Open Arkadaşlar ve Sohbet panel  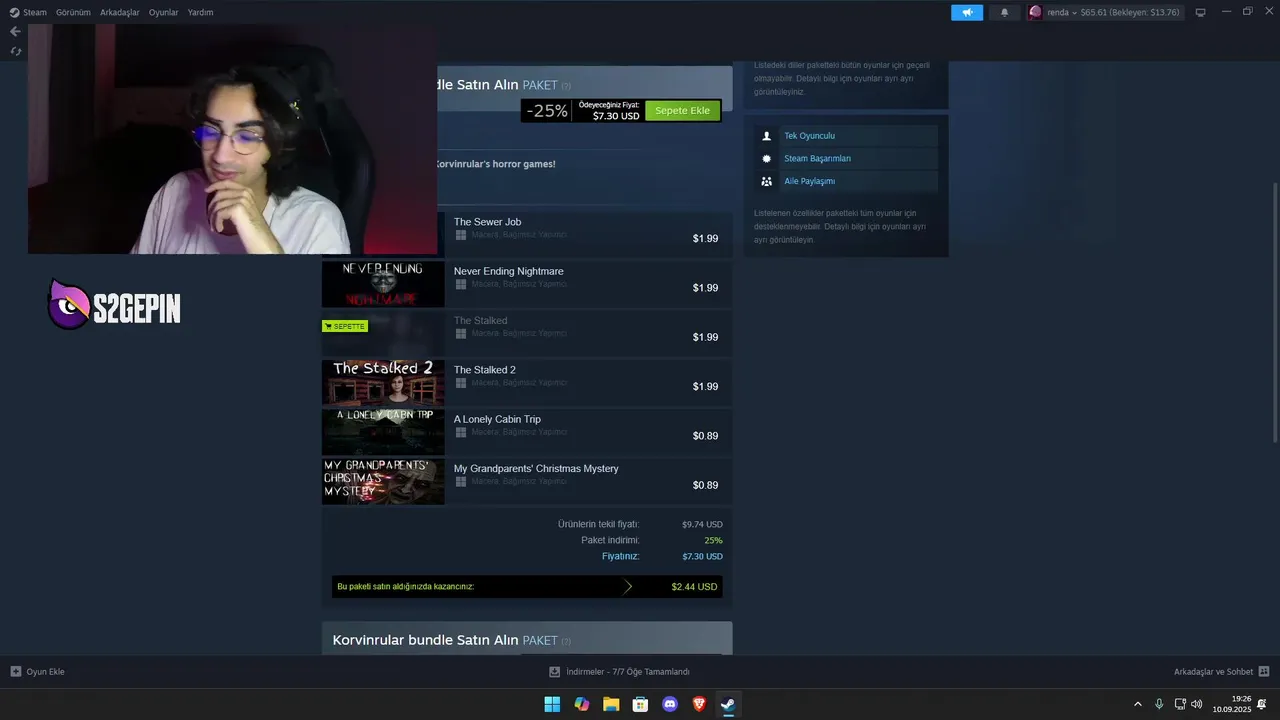click(x=1221, y=672)
